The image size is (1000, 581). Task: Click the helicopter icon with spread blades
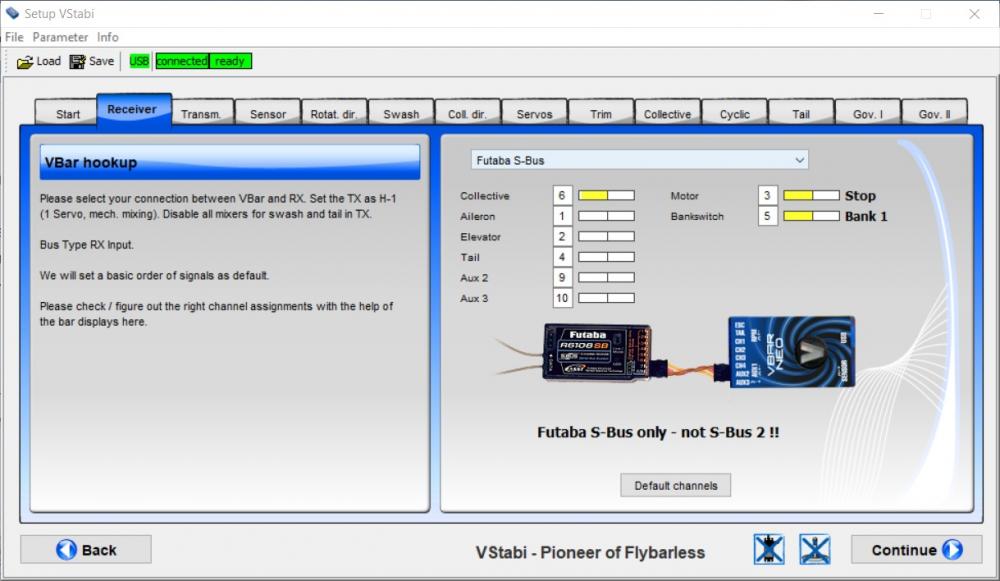click(x=768, y=549)
